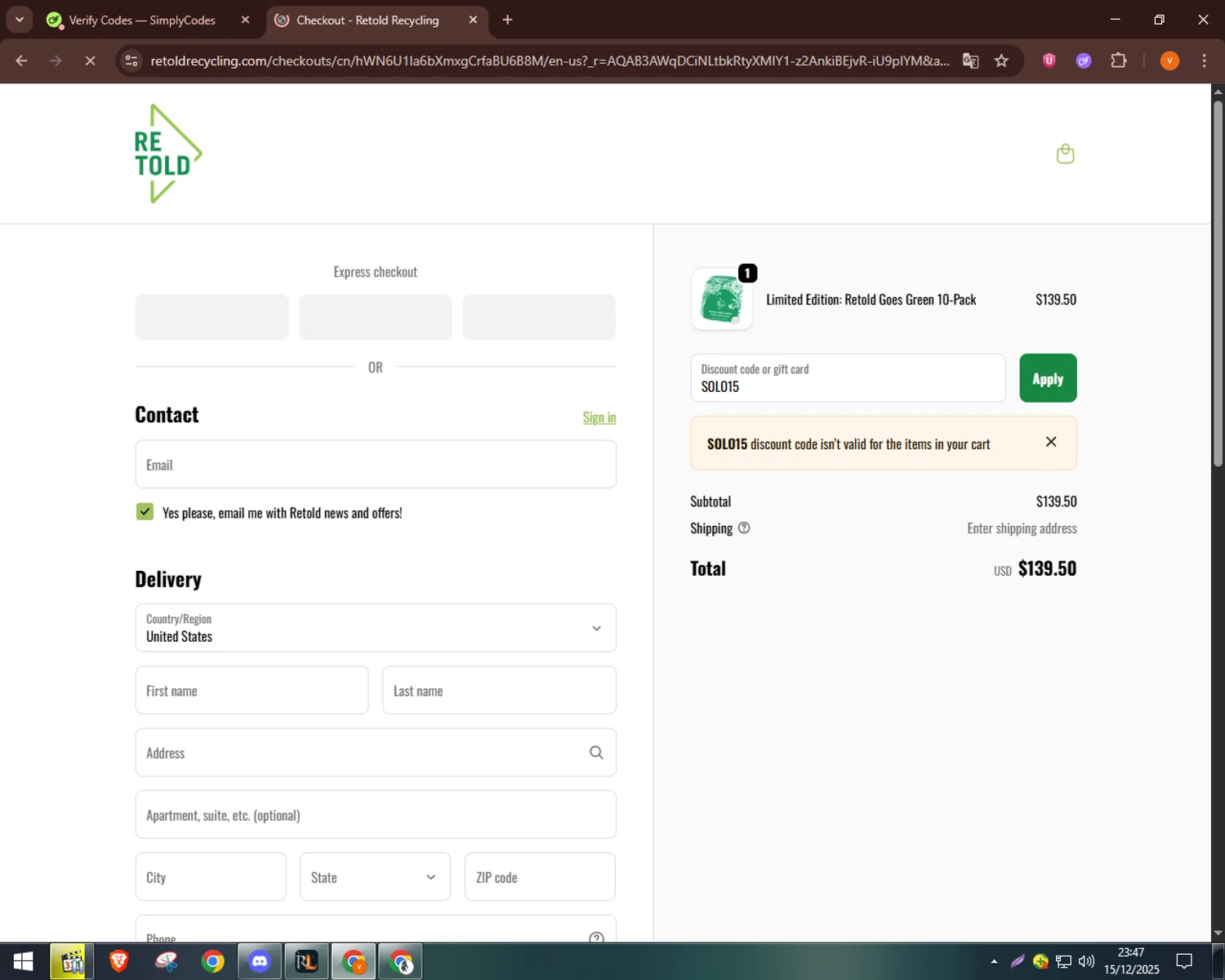Image resolution: width=1225 pixels, height=980 pixels.
Task: Switch to the Verify Codes — SimplyCodes tab
Action: tap(141, 20)
